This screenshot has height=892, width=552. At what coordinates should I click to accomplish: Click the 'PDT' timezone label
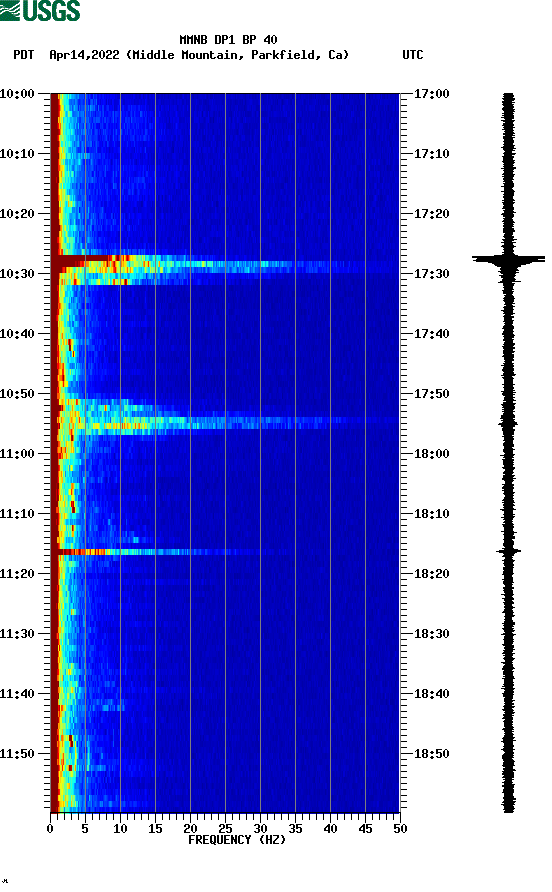pos(24,55)
